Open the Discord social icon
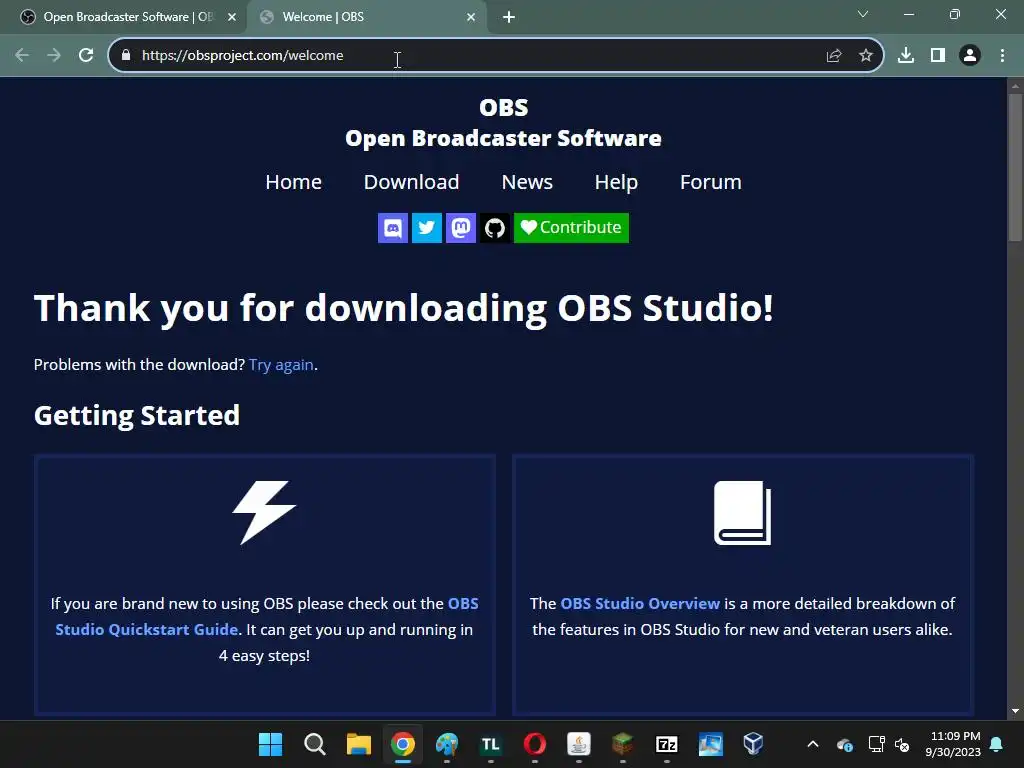The width and height of the screenshot is (1024, 768). click(392, 228)
